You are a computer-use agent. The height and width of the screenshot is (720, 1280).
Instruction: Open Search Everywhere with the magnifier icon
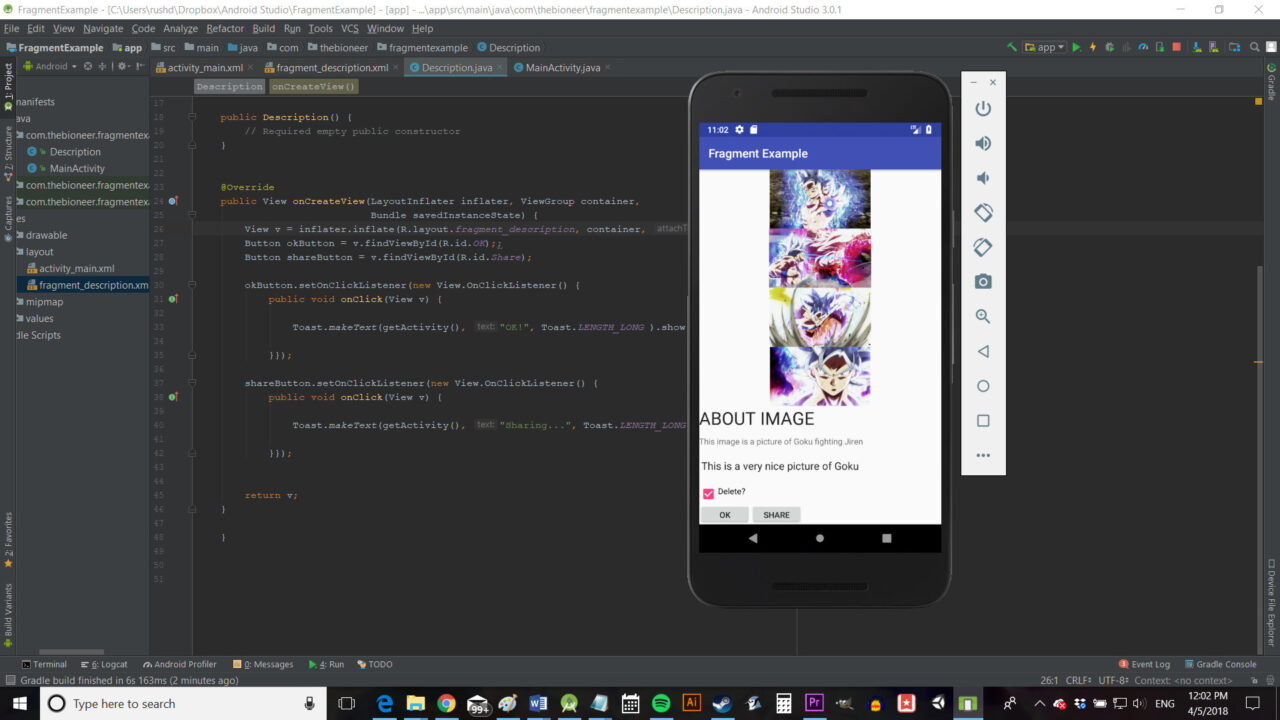pyautogui.click(x=1254, y=47)
